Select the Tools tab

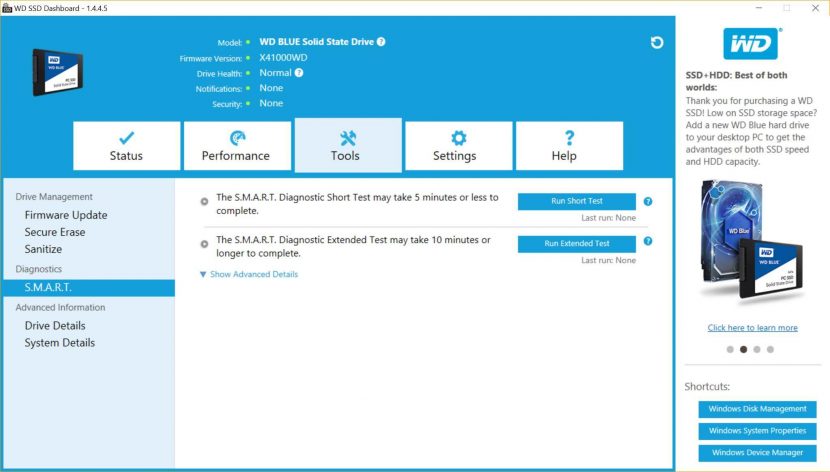348,145
